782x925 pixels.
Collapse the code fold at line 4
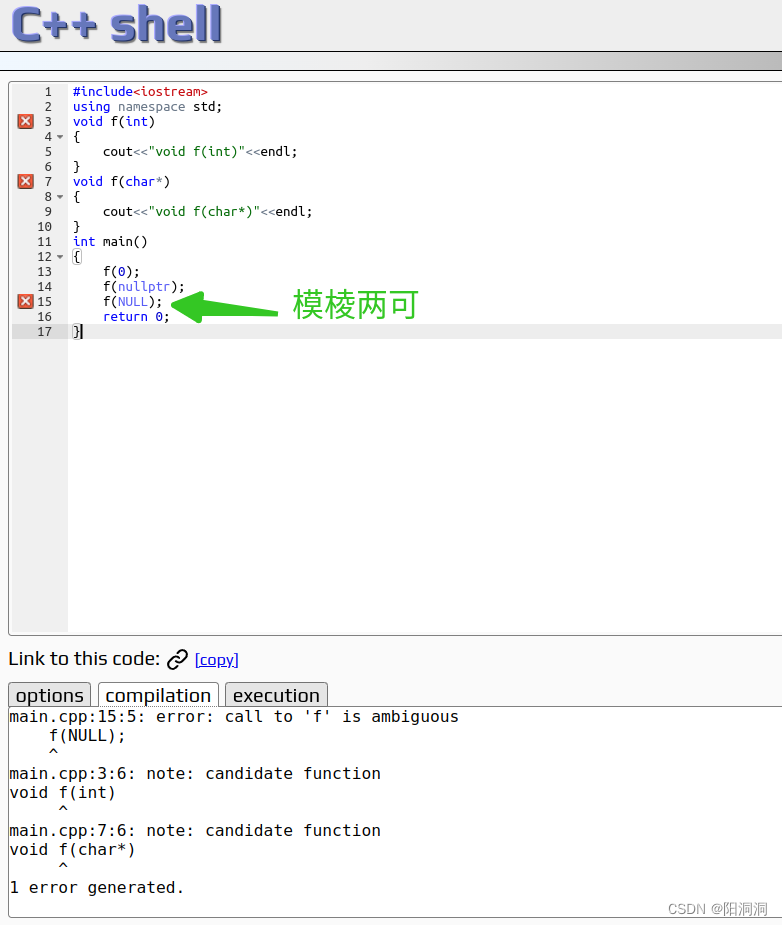point(60,137)
